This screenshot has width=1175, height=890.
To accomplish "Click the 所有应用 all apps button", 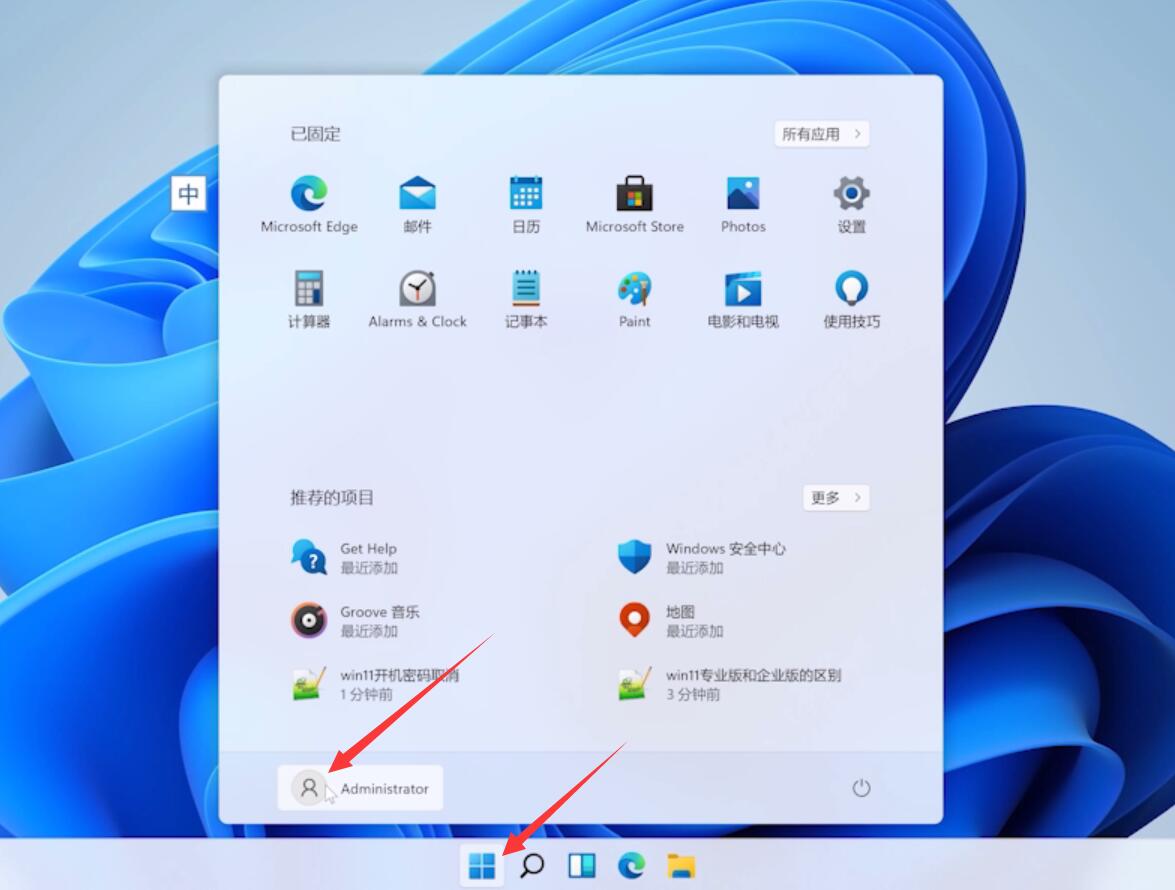I will 821,134.
